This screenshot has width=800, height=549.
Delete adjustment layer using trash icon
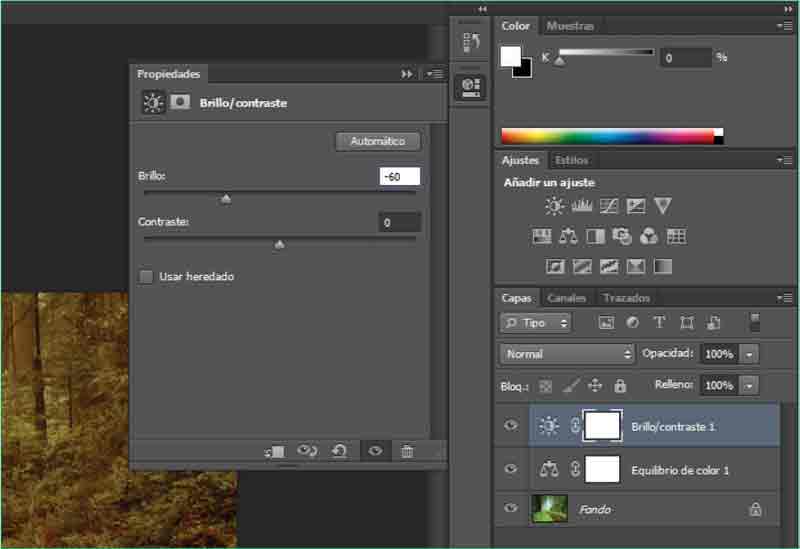click(407, 451)
